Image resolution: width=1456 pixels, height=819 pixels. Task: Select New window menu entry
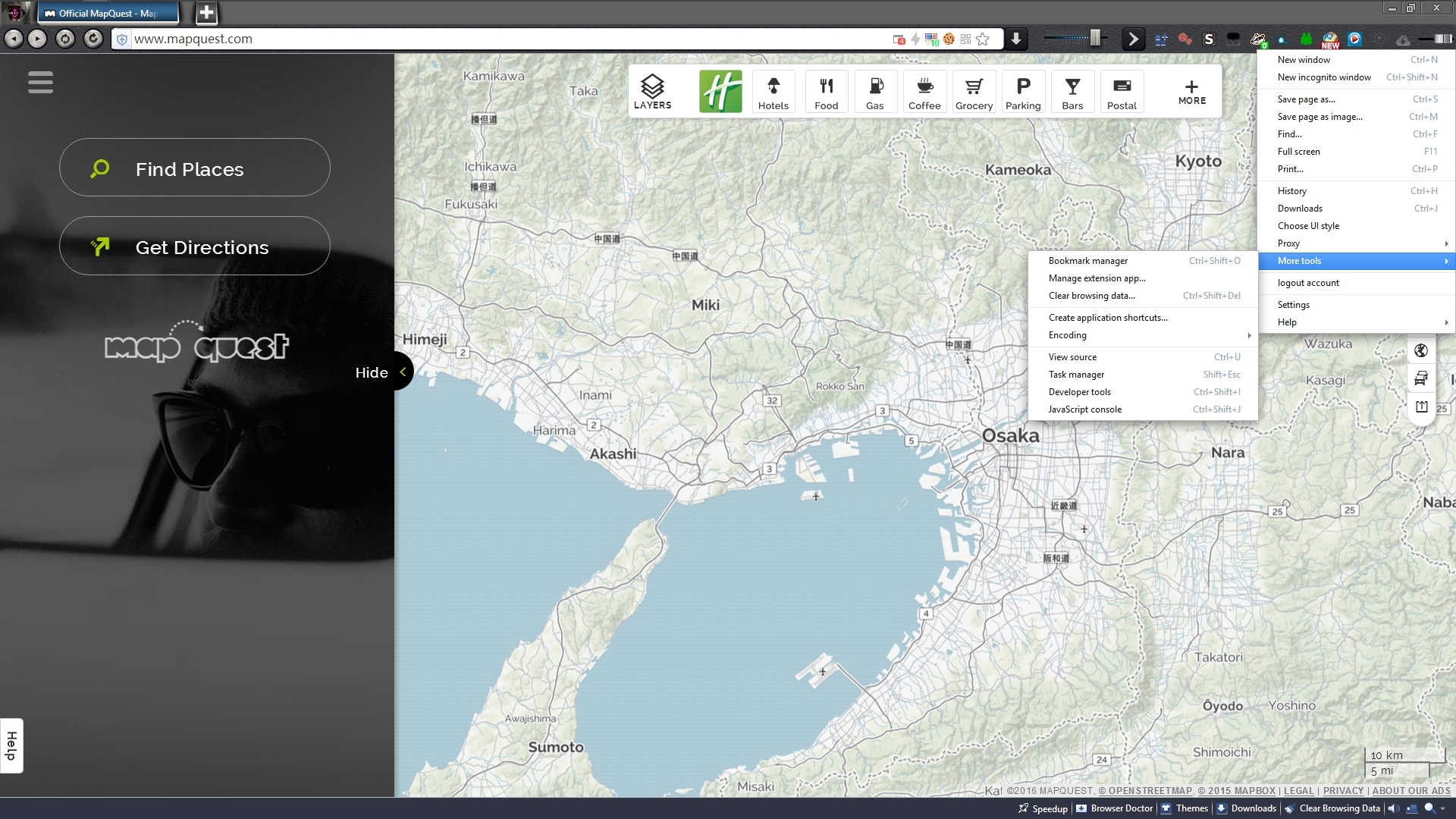pos(1357,60)
